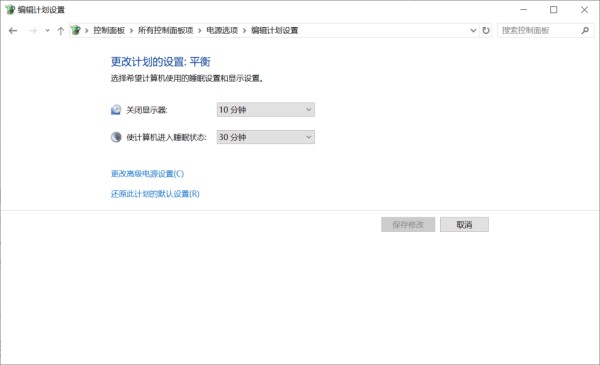Go back using the back arrow
Screen dimensions: 600x365
13,31
